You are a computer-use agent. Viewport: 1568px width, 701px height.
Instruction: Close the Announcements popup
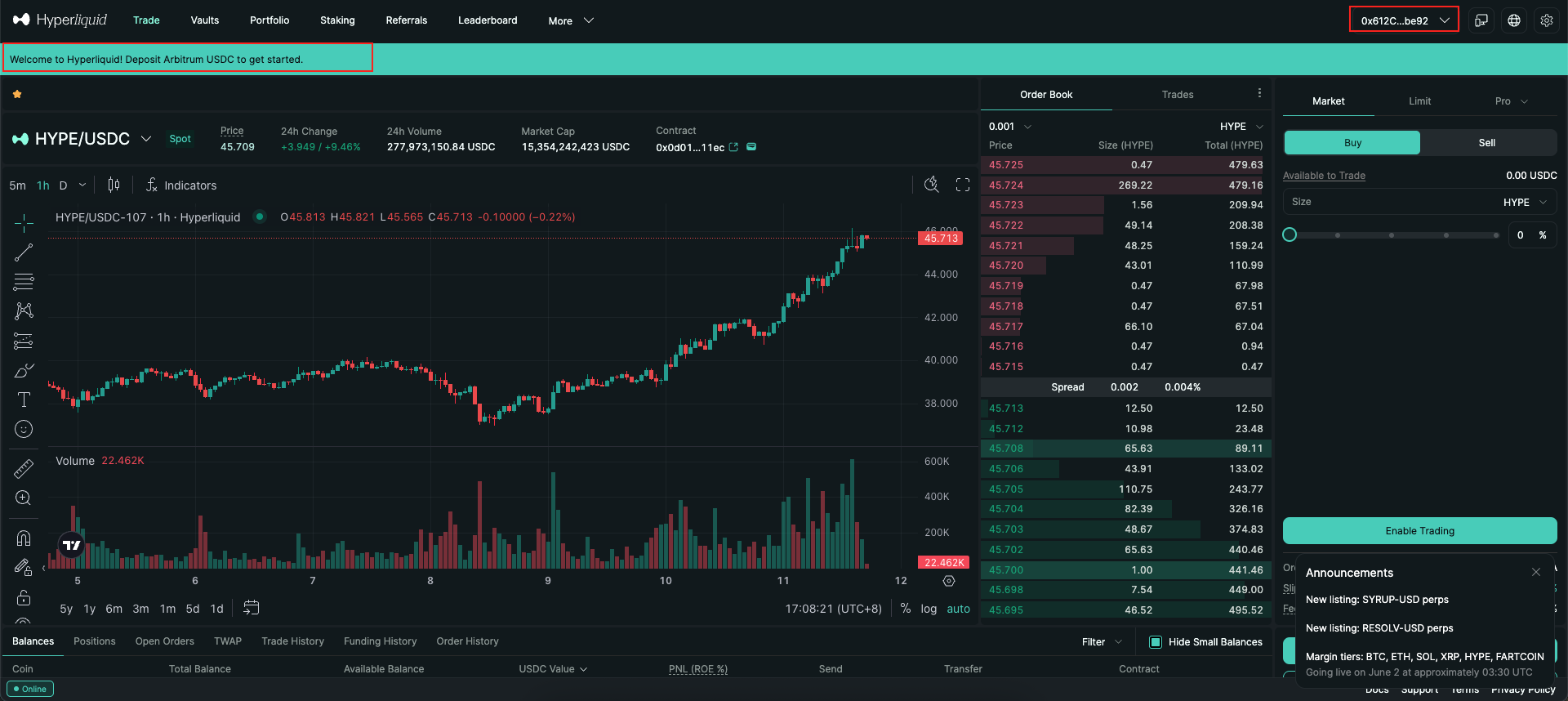pos(1536,572)
